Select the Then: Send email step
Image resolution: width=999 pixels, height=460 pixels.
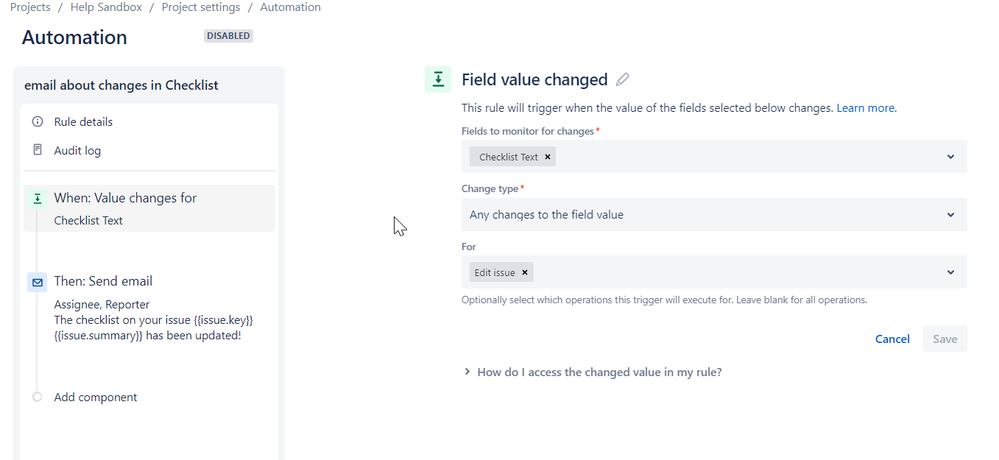coord(103,282)
